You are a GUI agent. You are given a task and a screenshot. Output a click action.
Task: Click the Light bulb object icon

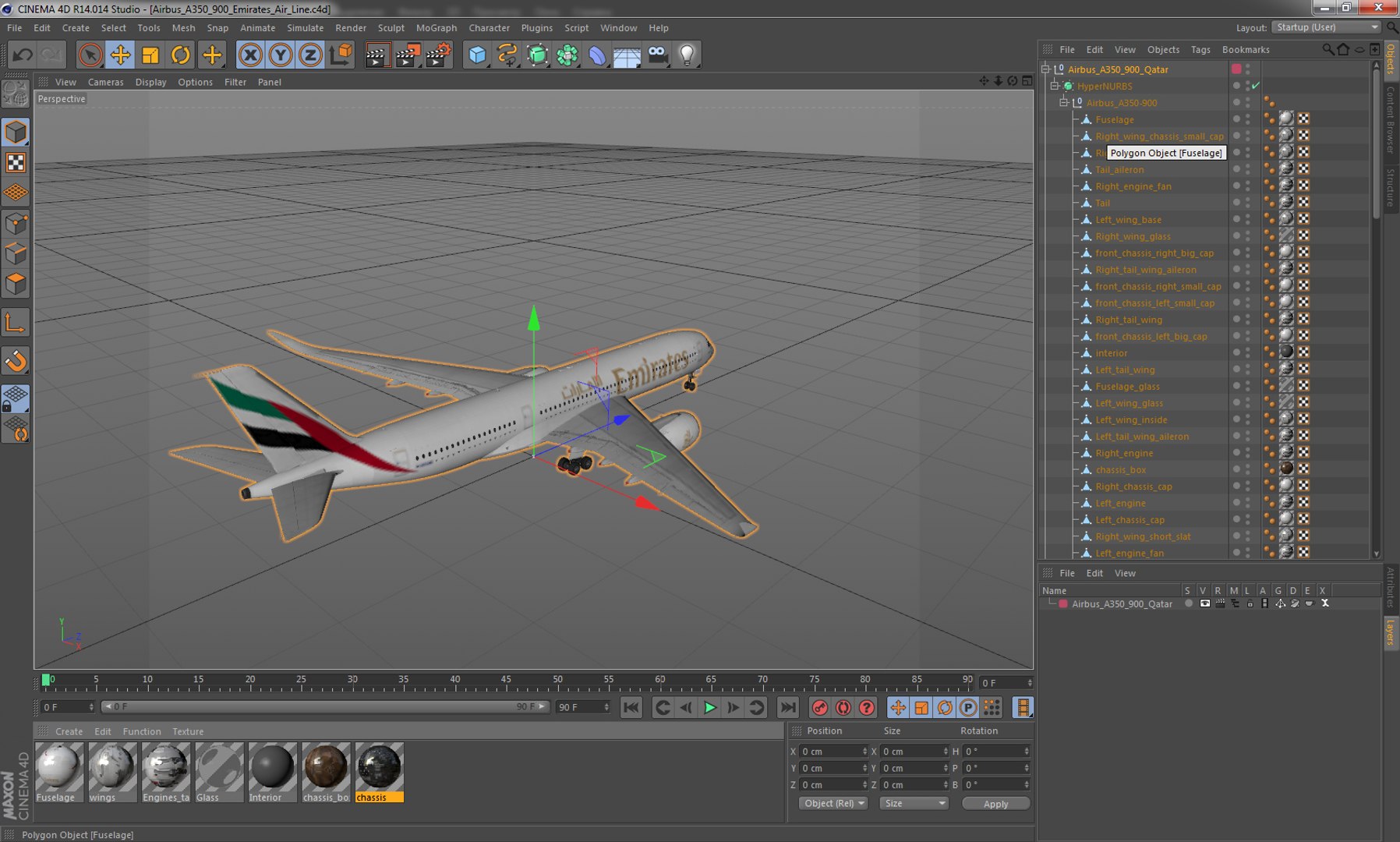[x=687, y=55]
